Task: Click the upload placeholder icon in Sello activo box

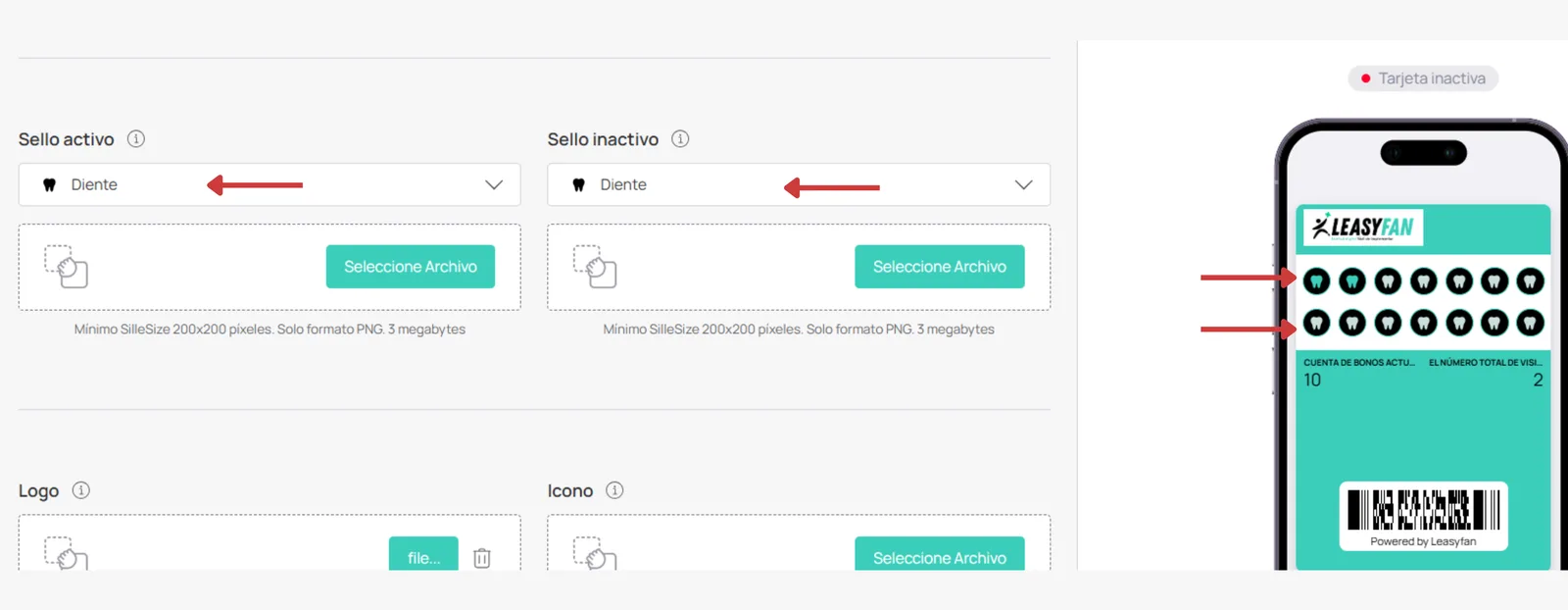Action: [66, 267]
